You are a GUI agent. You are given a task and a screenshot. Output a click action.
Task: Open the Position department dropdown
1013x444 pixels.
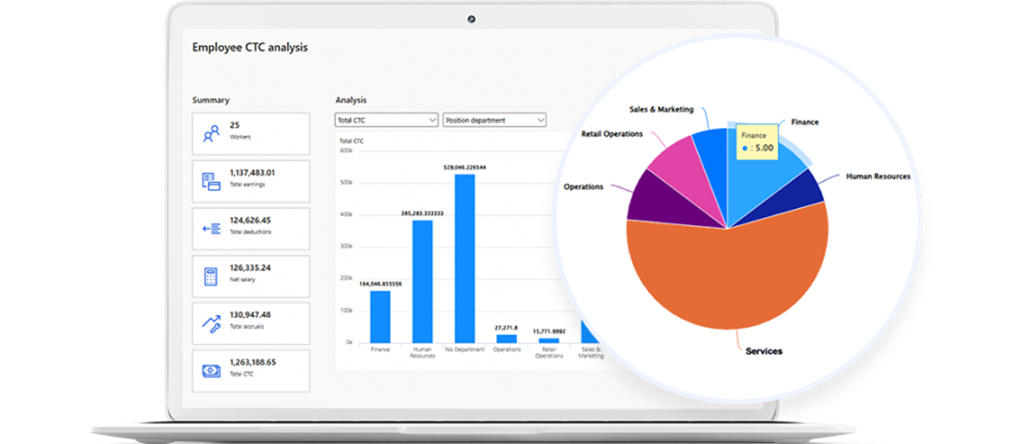coord(494,120)
